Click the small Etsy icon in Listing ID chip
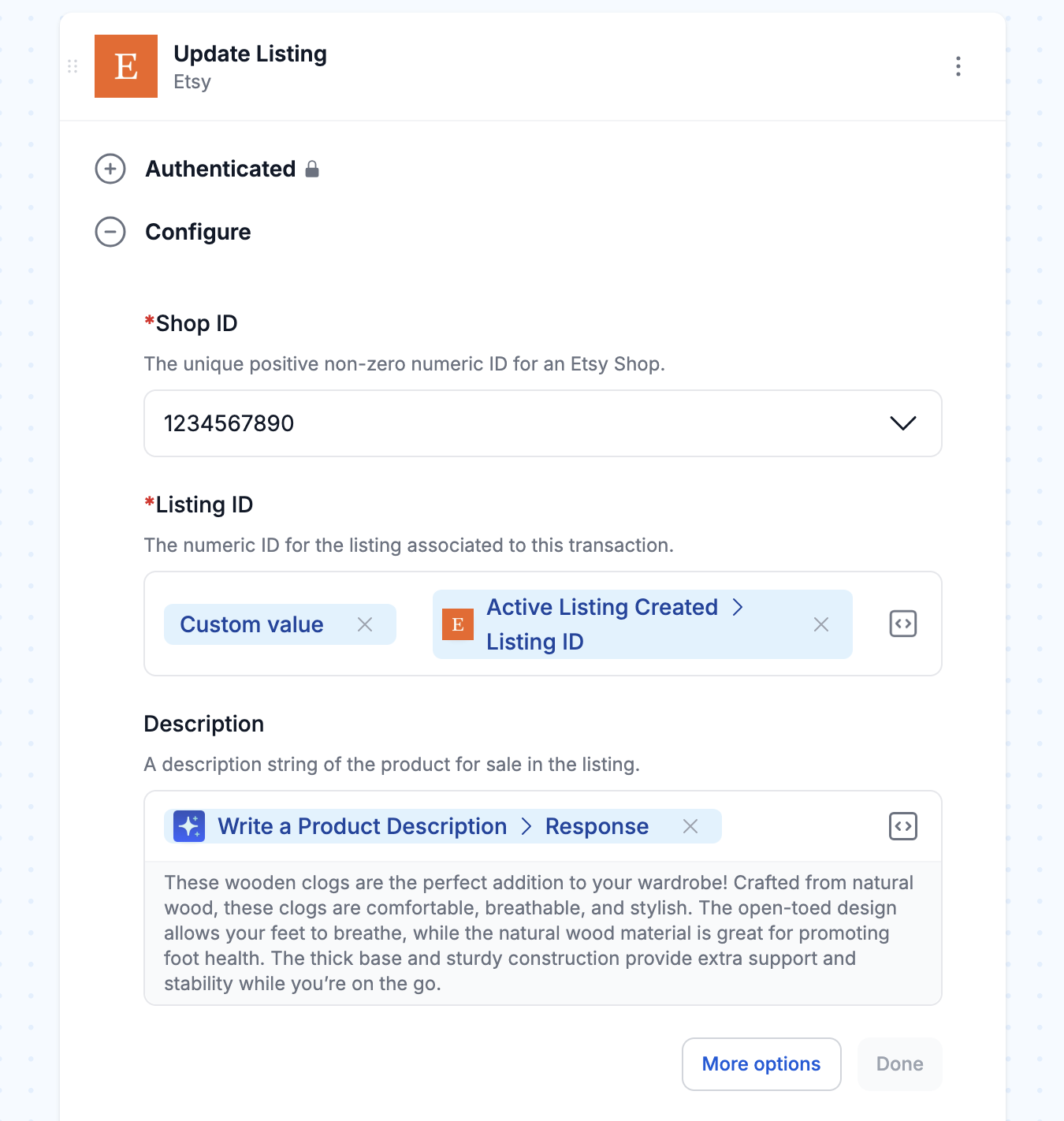 coord(458,624)
